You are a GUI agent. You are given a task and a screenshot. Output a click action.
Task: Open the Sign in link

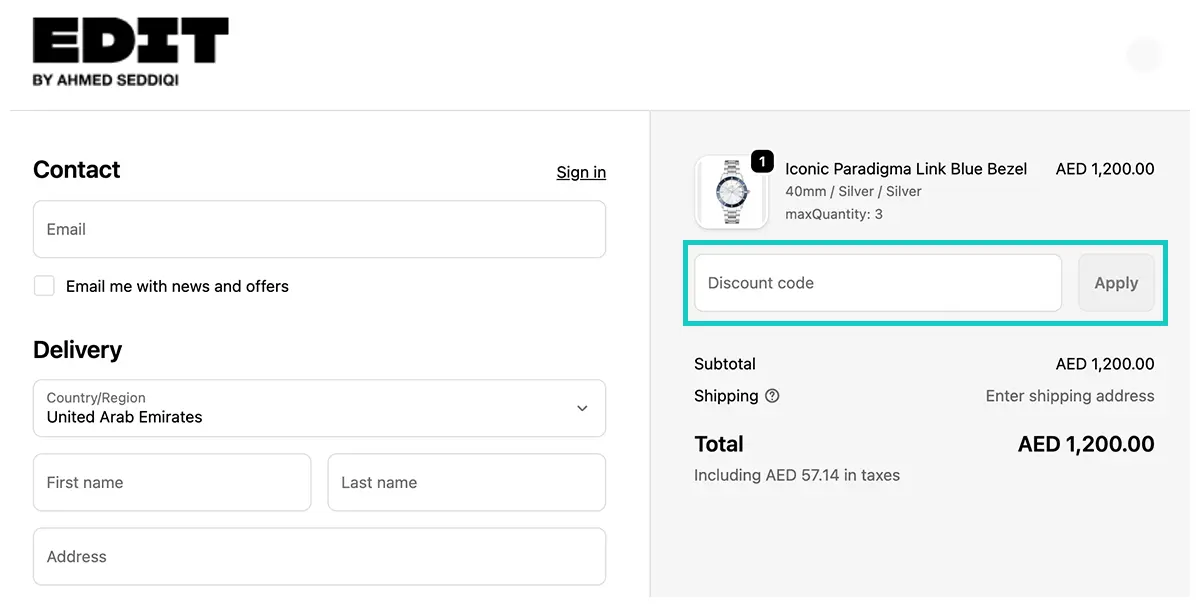point(581,172)
